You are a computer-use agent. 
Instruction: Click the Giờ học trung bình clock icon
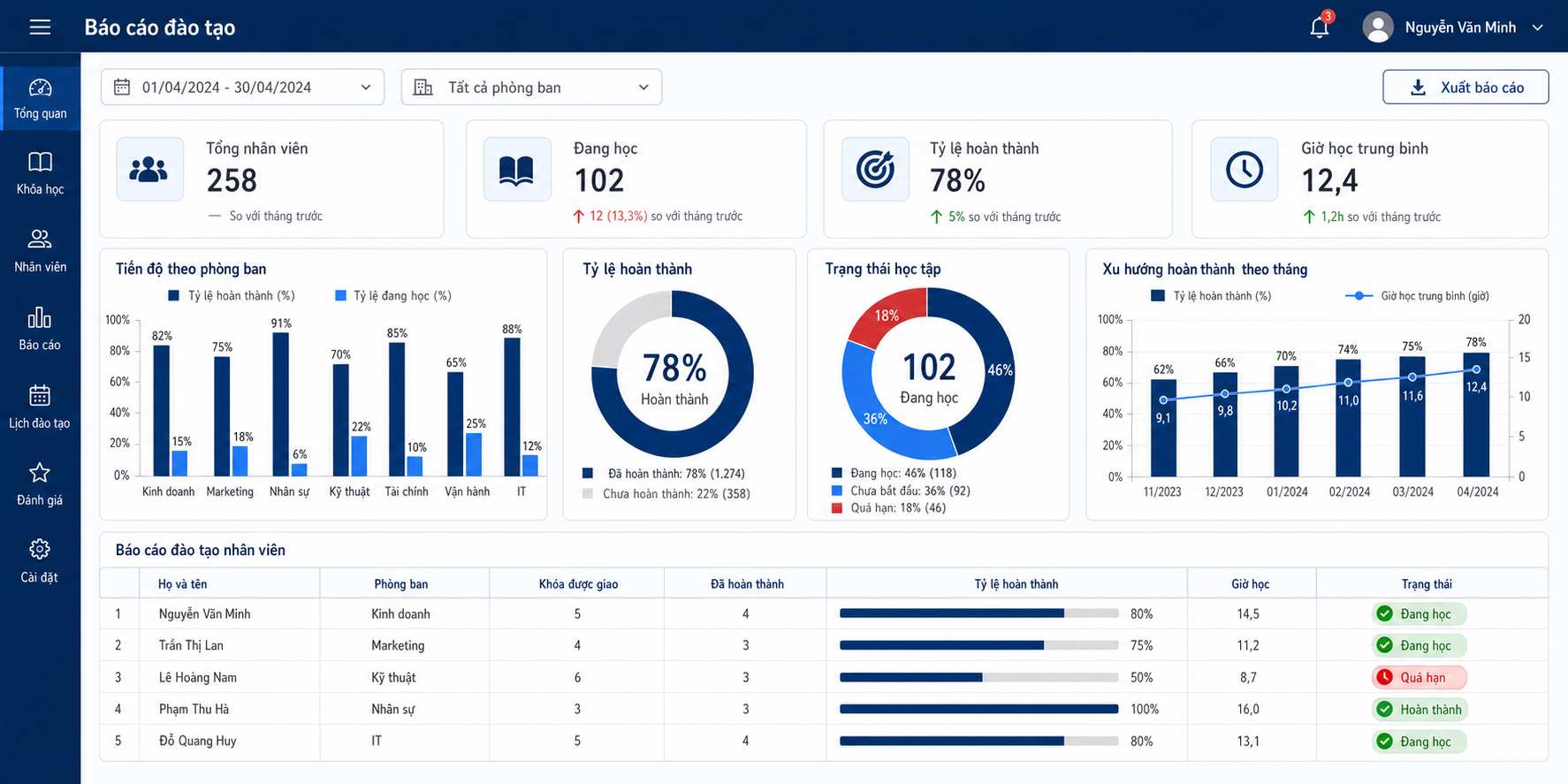pos(1244,169)
